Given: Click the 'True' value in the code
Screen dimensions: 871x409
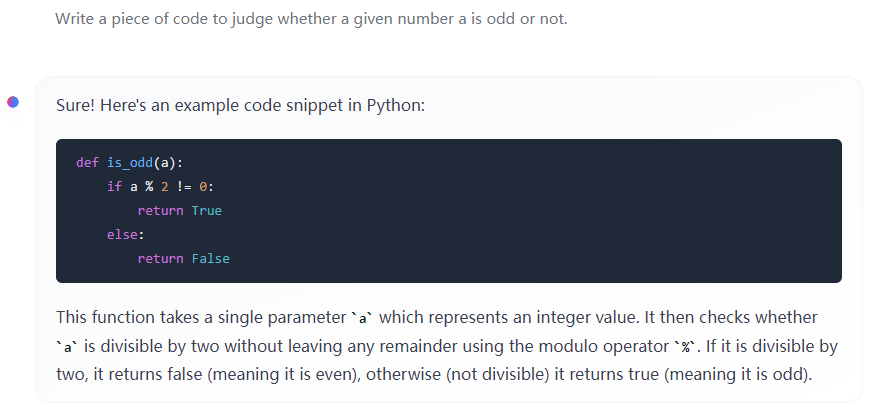Looking at the screenshot, I should coord(207,211).
